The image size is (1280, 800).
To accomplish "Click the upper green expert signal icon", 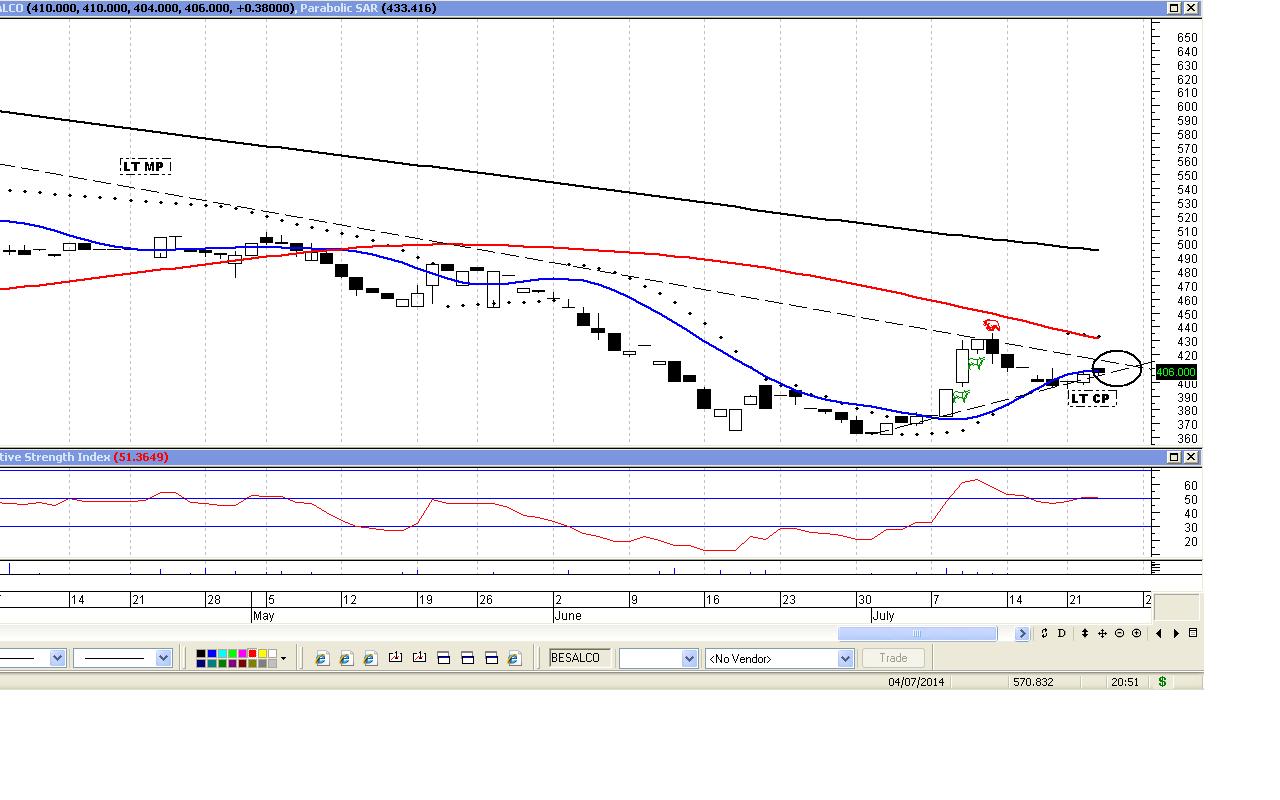I will point(976,363).
